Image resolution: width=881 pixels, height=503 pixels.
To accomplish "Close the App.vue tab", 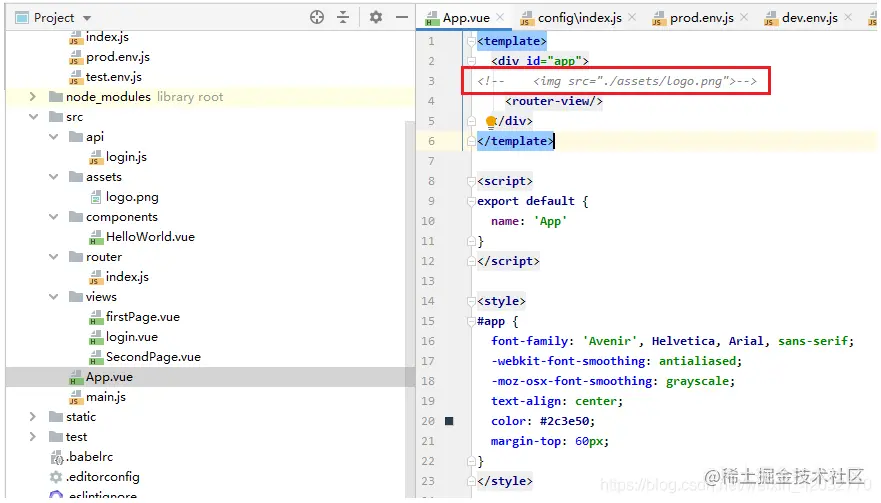I will (x=500, y=17).
